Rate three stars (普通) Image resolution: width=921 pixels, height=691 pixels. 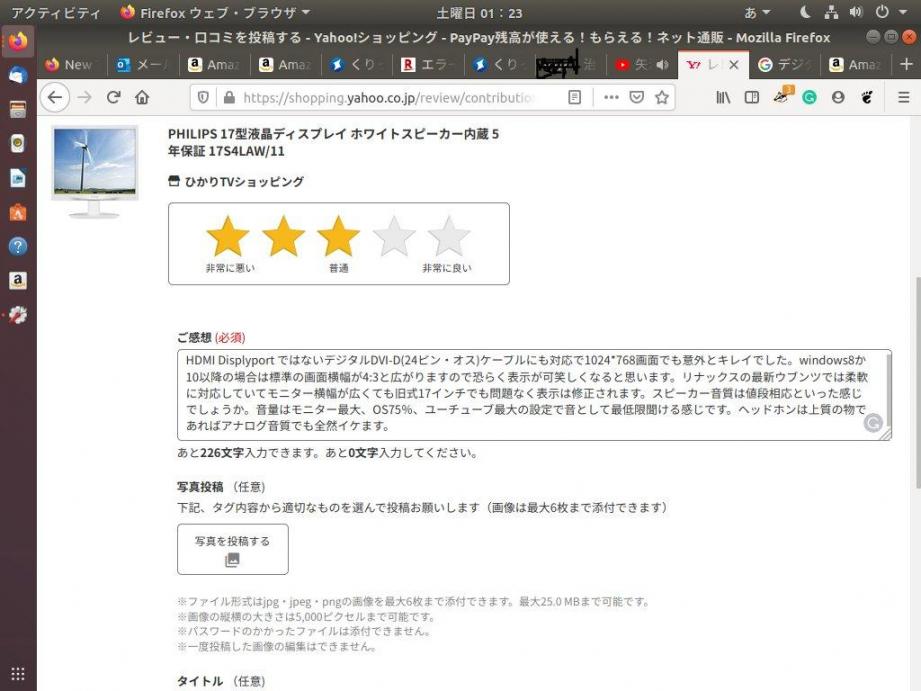[x=338, y=237]
